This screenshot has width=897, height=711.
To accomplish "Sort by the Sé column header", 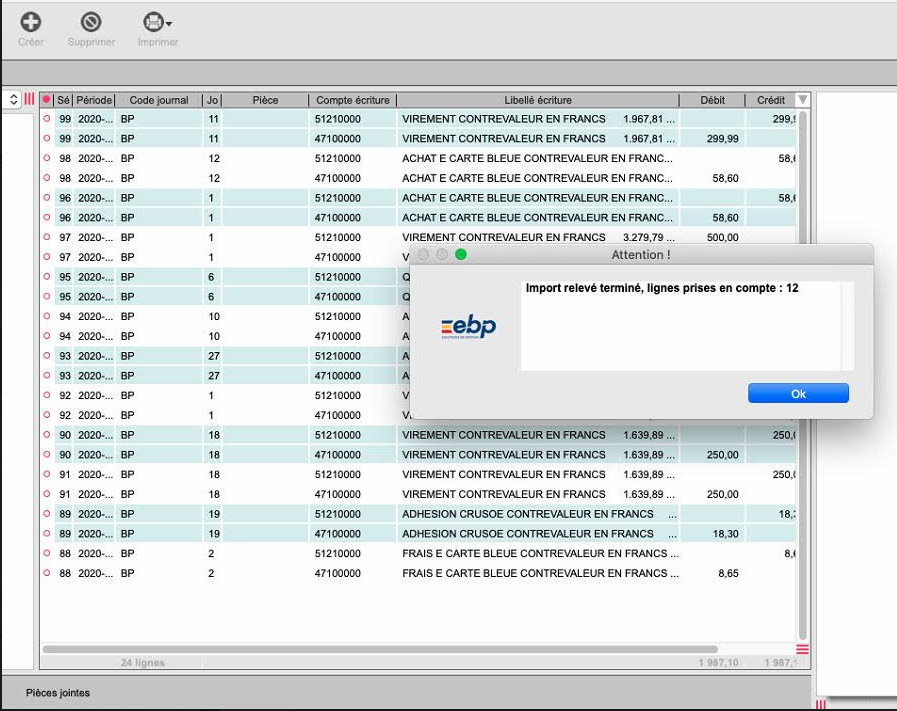I will pyautogui.click(x=63, y=100).
